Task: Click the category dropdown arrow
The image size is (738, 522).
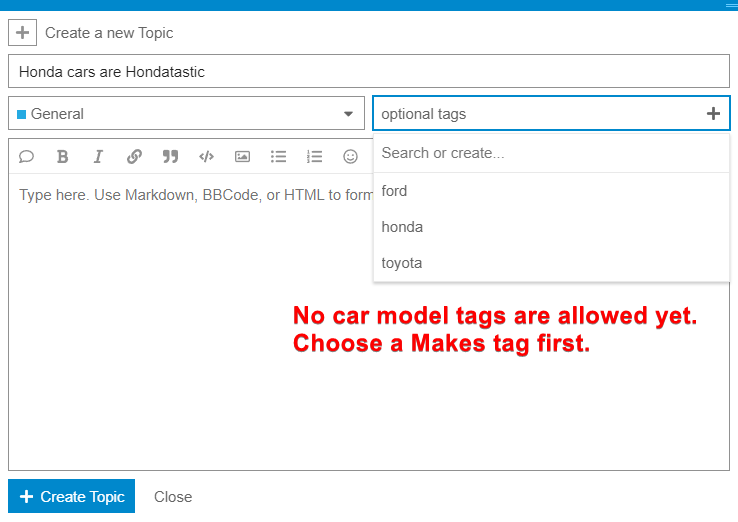Action: point(348,114)
